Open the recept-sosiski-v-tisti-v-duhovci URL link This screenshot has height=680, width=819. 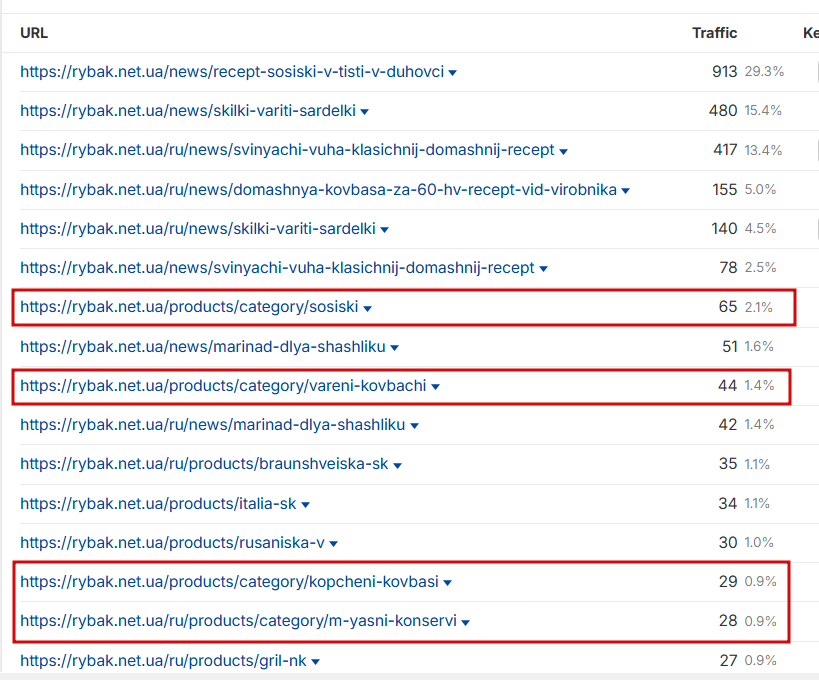(x=232, y=72)
